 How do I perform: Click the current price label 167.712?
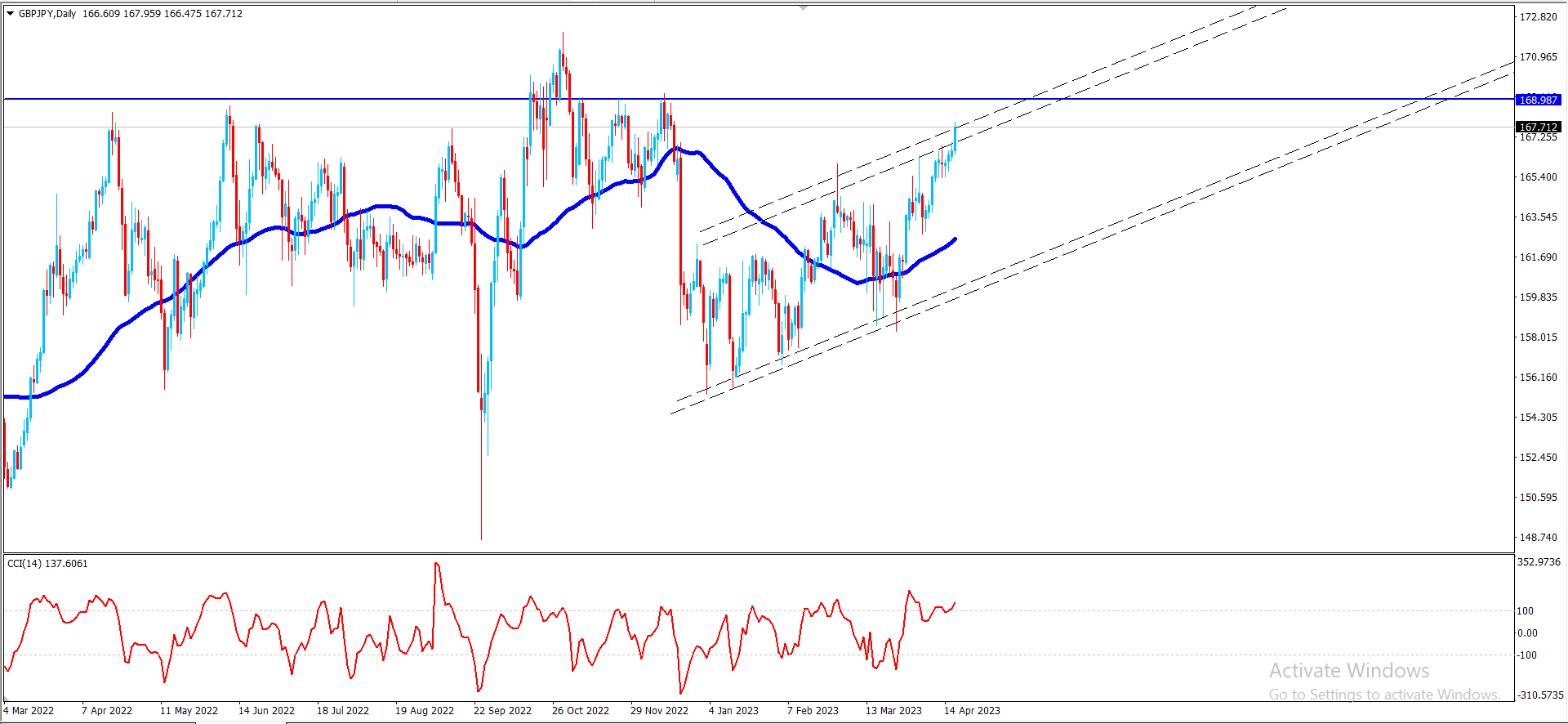coord(1539,127)
